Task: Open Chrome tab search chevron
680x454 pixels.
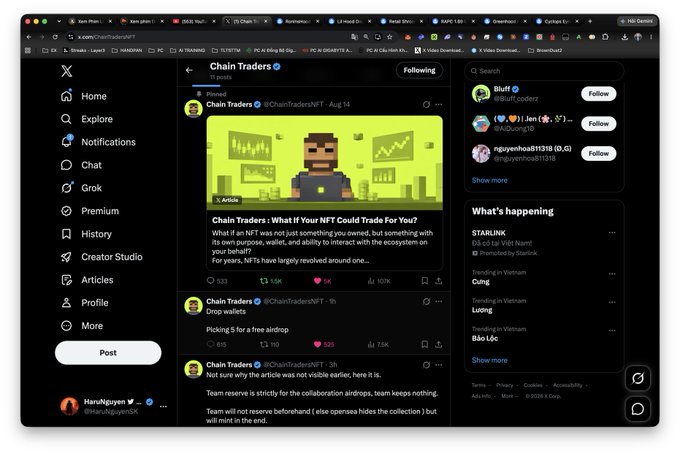Action: [59, 21]
